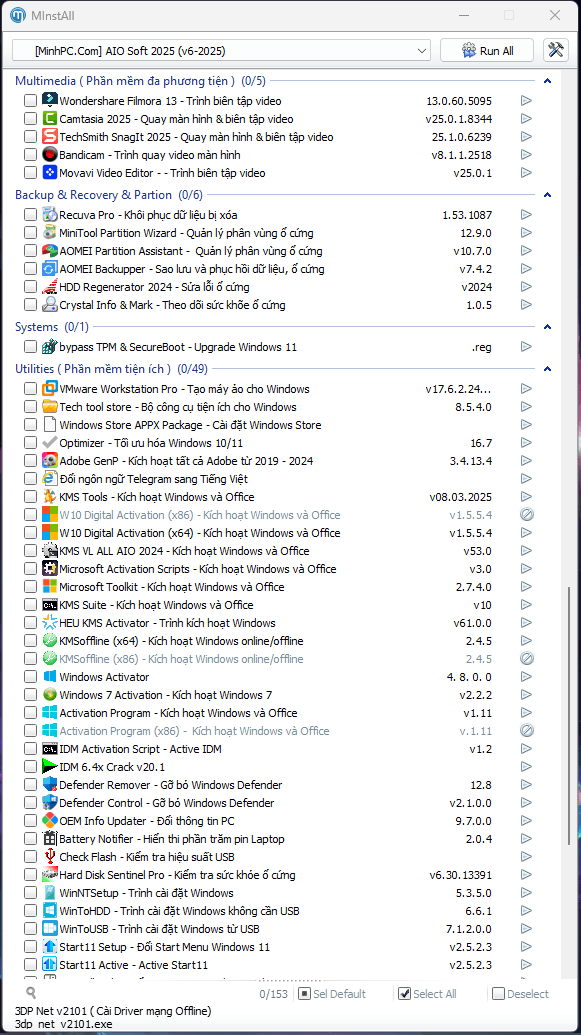
Task: Click the MInstAll title bar logo
Action: click(18, 15)
